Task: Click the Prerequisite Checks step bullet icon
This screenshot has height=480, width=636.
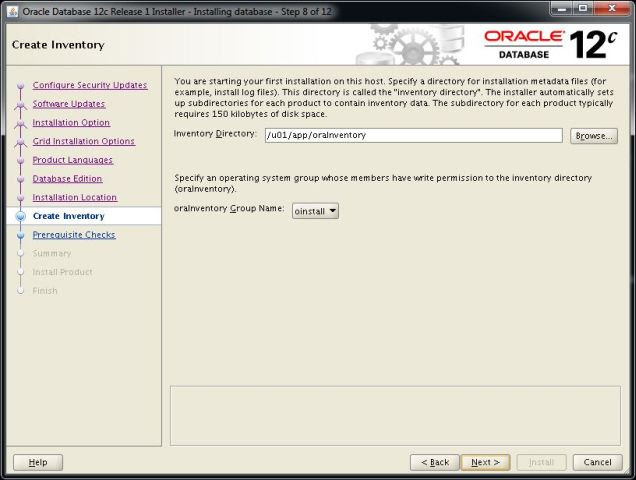Action: click(21, 235)
